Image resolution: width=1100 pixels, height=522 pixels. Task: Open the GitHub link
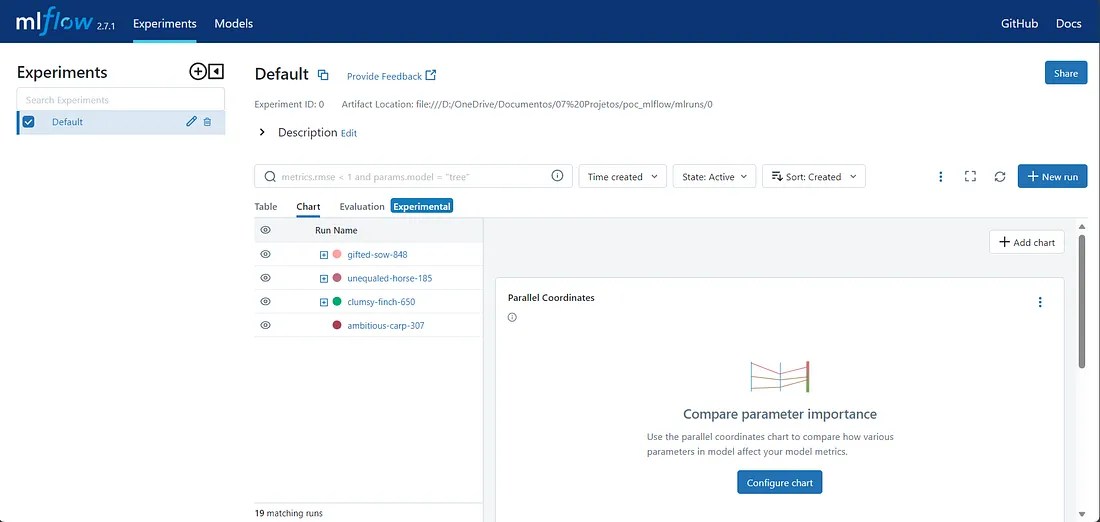1019,23
